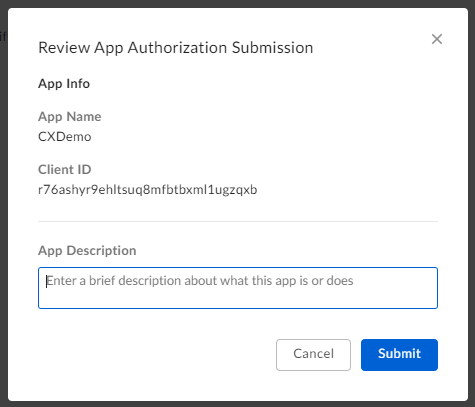Click empty area inside description box's lower part
This screenshot has width=475, height=407.
point(238,299)
